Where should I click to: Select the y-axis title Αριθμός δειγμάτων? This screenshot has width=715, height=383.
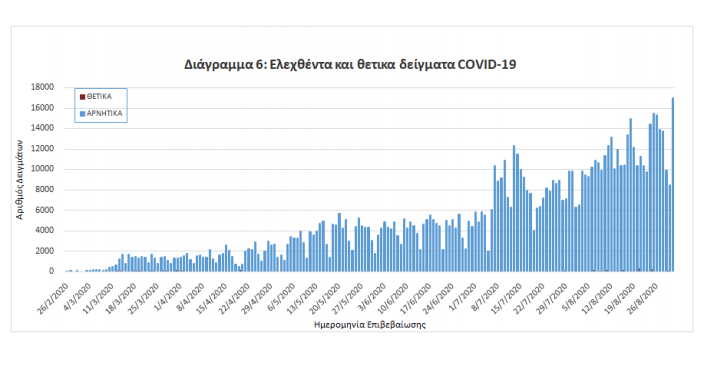[20, 179]
